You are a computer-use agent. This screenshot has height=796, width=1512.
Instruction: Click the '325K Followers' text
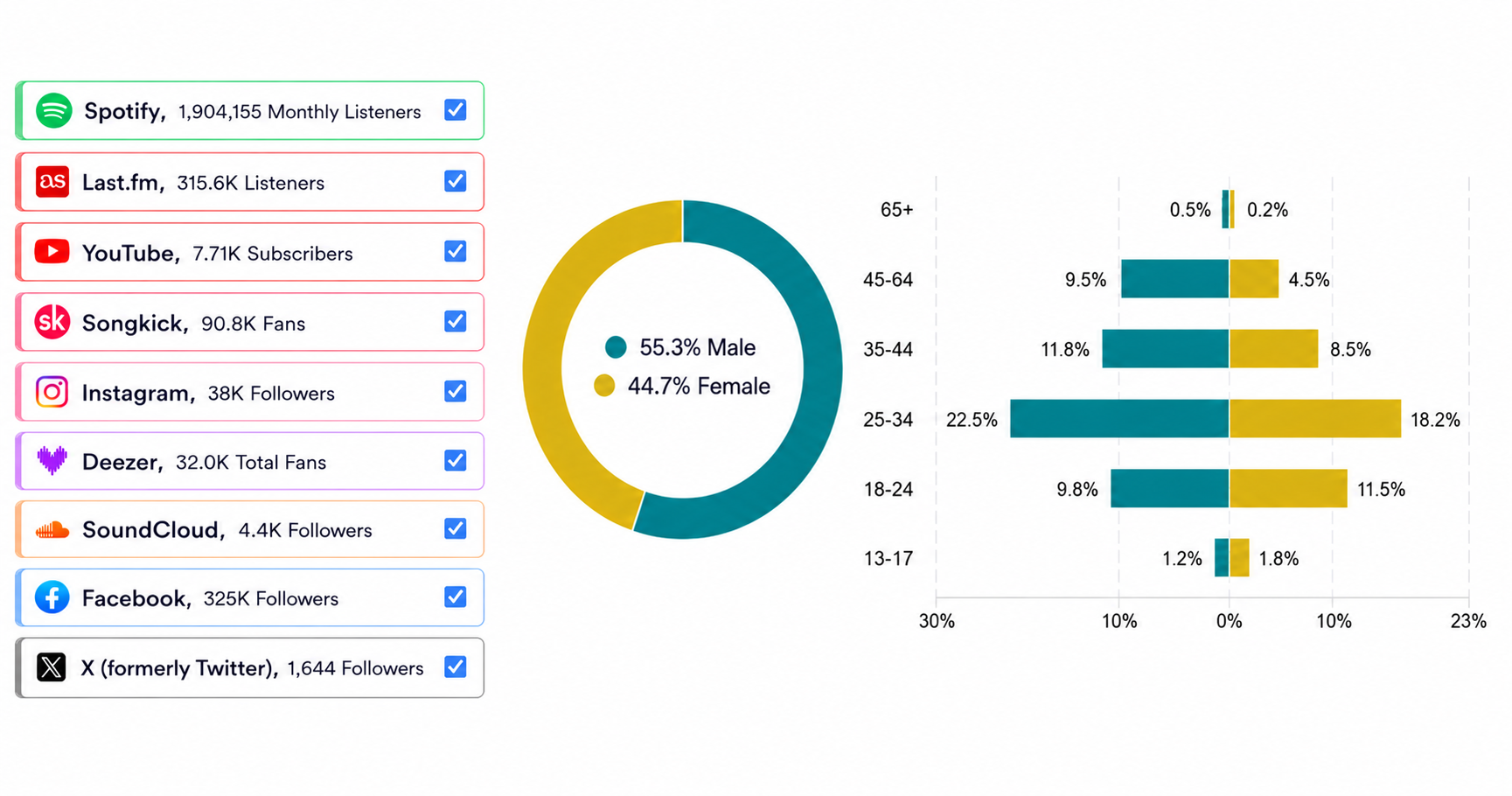click(271, 599)
